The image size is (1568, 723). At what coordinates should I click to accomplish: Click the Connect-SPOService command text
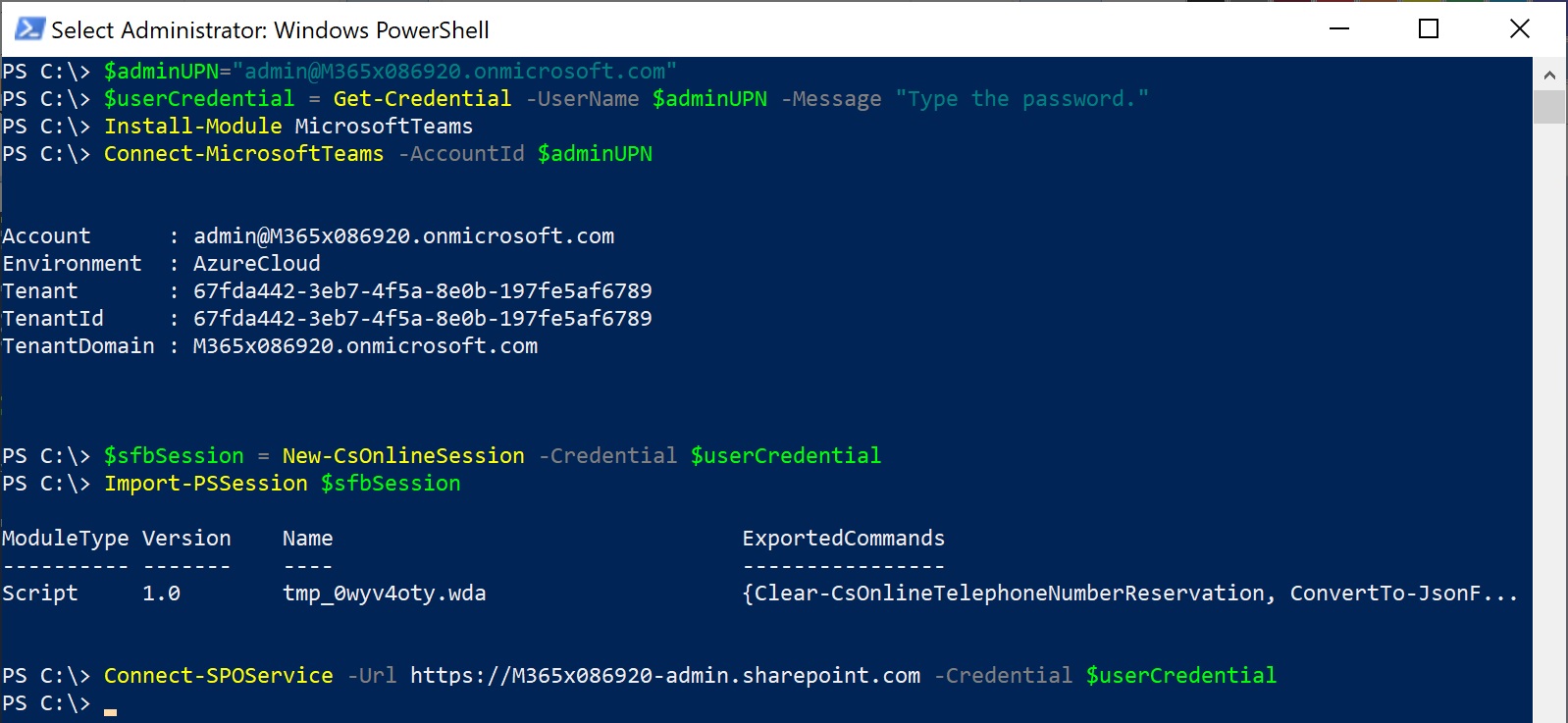(219, 676)
